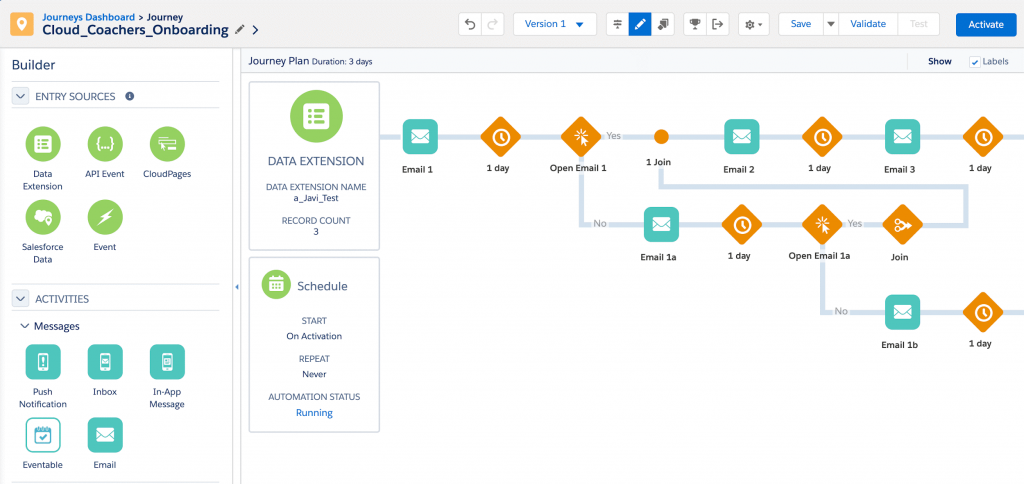The width and height of the screenshot is (1024, 484).
Task: Click the Journey Builder location pin logo
Action: tap(22, 24)
